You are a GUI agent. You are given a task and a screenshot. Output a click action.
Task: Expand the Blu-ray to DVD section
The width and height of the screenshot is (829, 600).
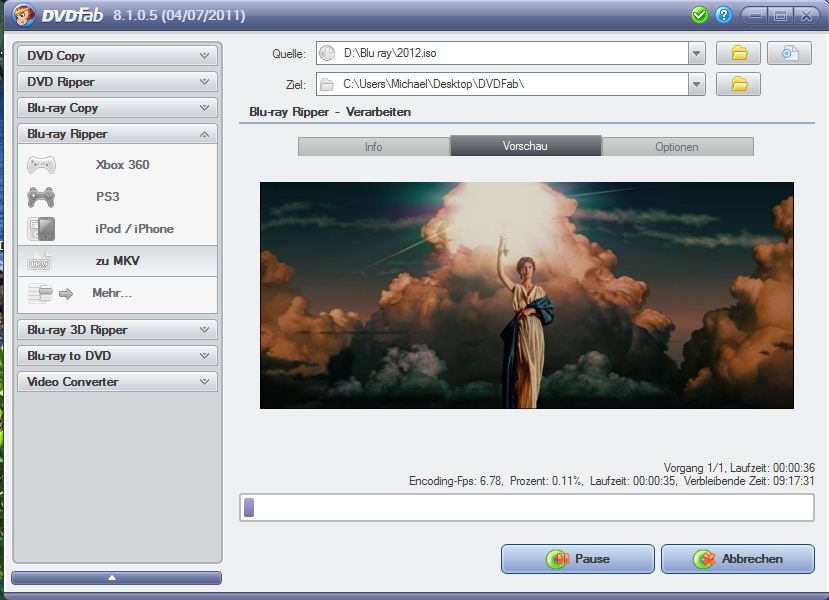tap(117, 356)
